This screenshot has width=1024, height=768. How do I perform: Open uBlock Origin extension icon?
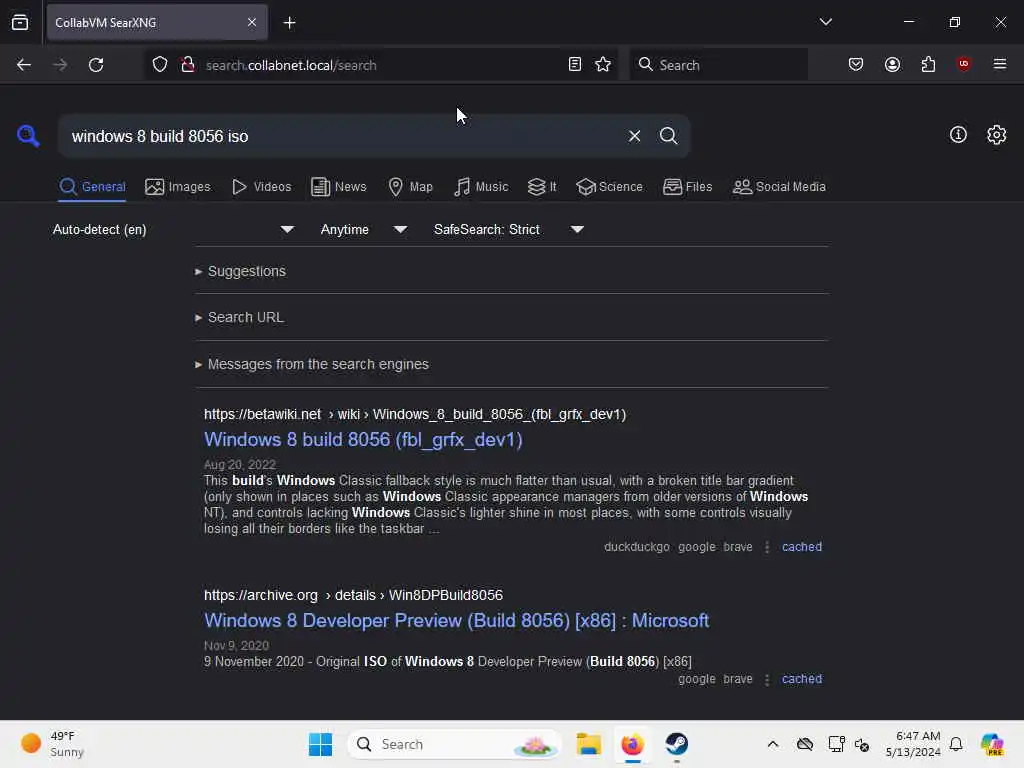[x=963, y=64]
